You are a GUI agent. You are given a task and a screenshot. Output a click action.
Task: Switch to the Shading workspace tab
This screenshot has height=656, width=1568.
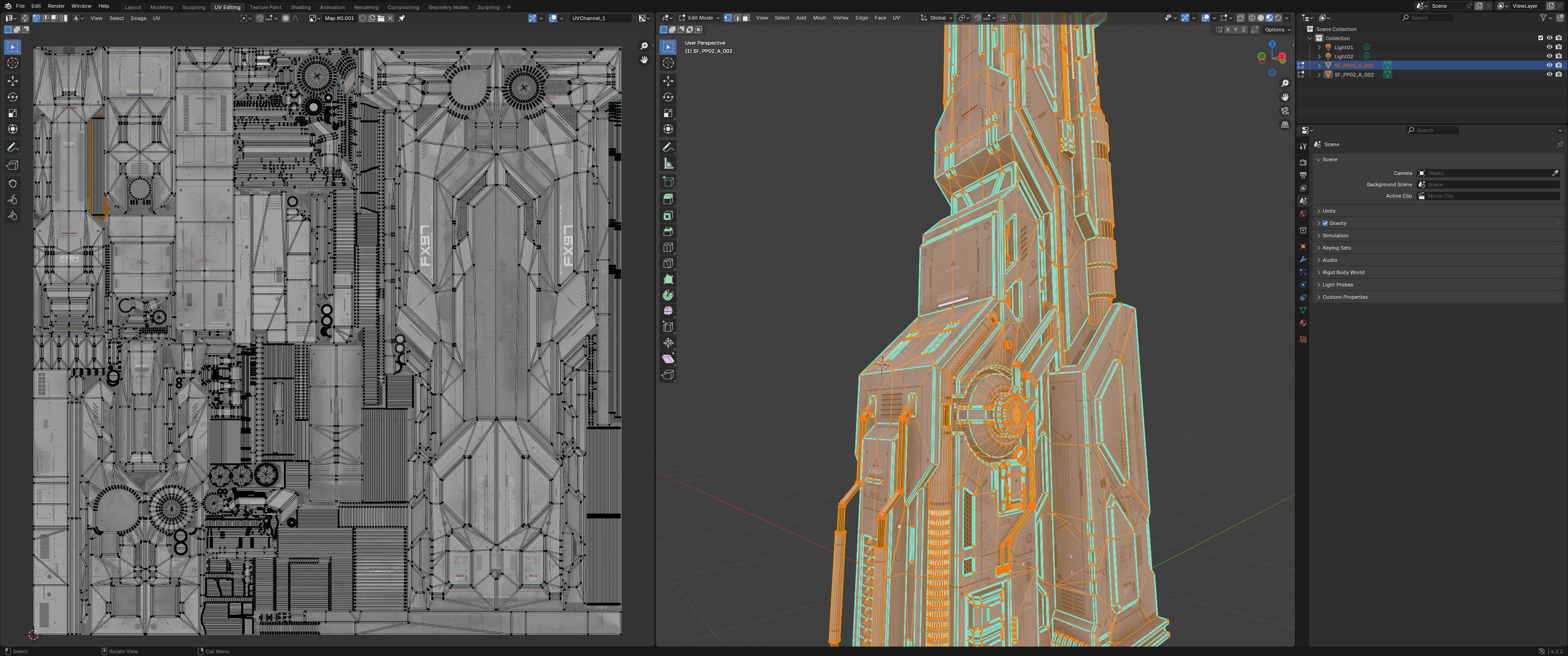point(300,7)
